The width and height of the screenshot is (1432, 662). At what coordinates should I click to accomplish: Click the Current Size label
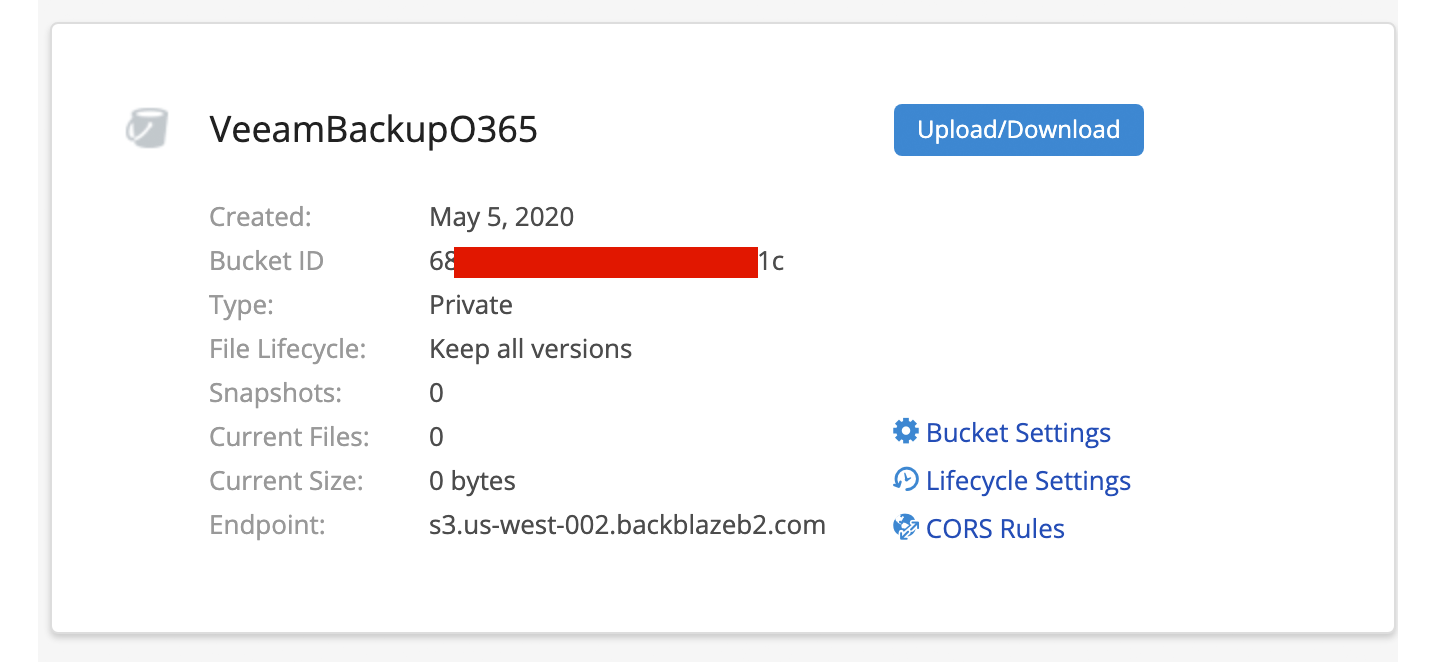pos(287,481)
